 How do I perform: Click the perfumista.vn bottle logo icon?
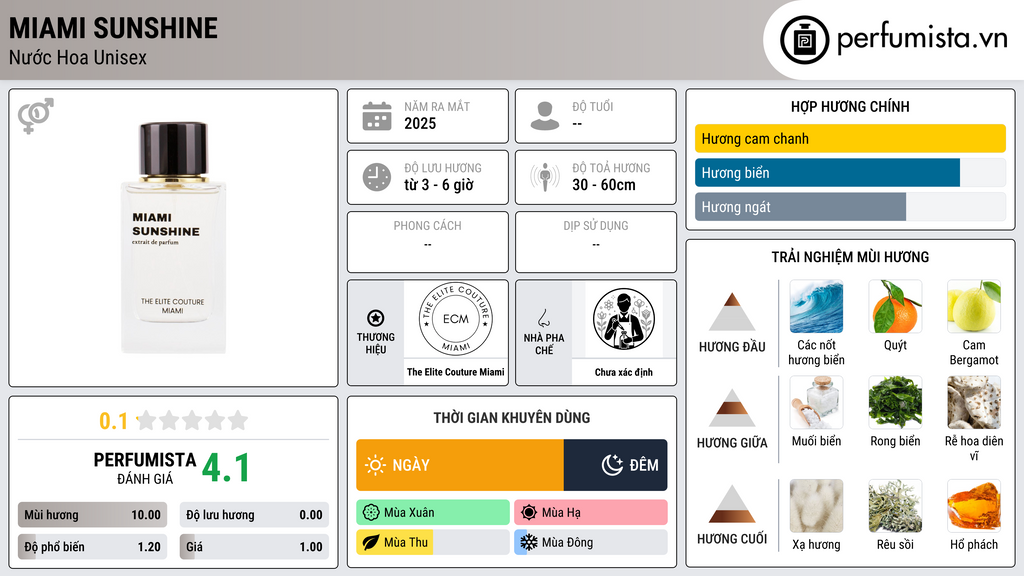click(804, 40)
